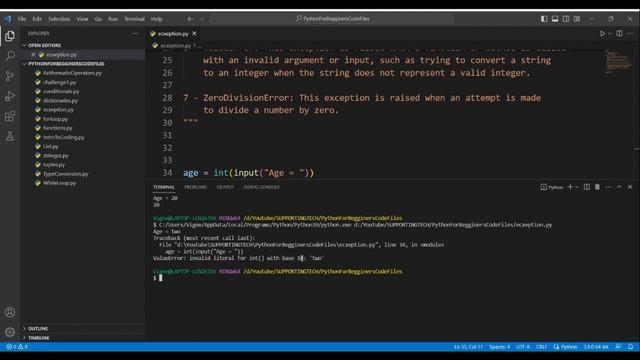Expand the Outline section
640x360 pixels.
(38, 329)
